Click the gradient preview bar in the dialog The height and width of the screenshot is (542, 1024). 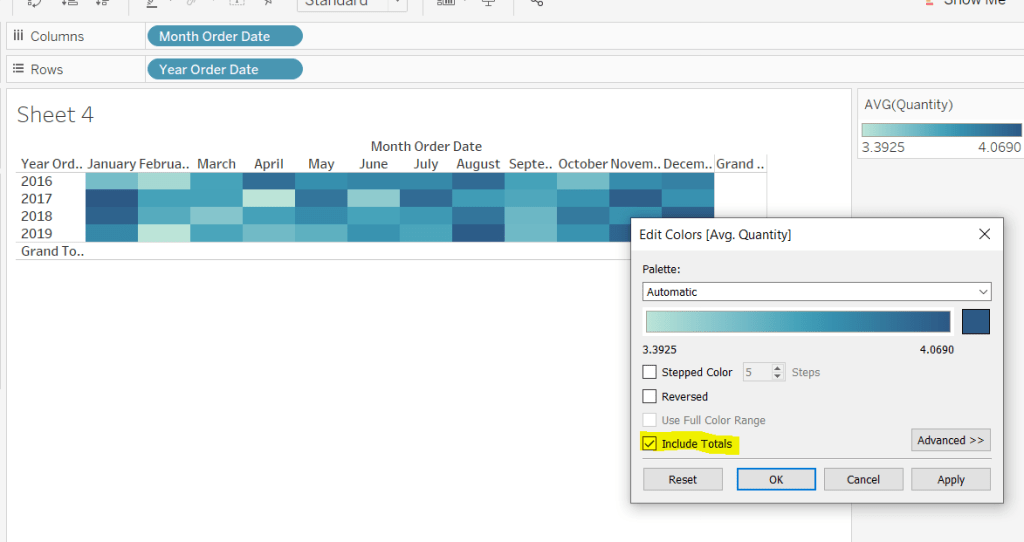pyautogui.click(x=797, y=321)
